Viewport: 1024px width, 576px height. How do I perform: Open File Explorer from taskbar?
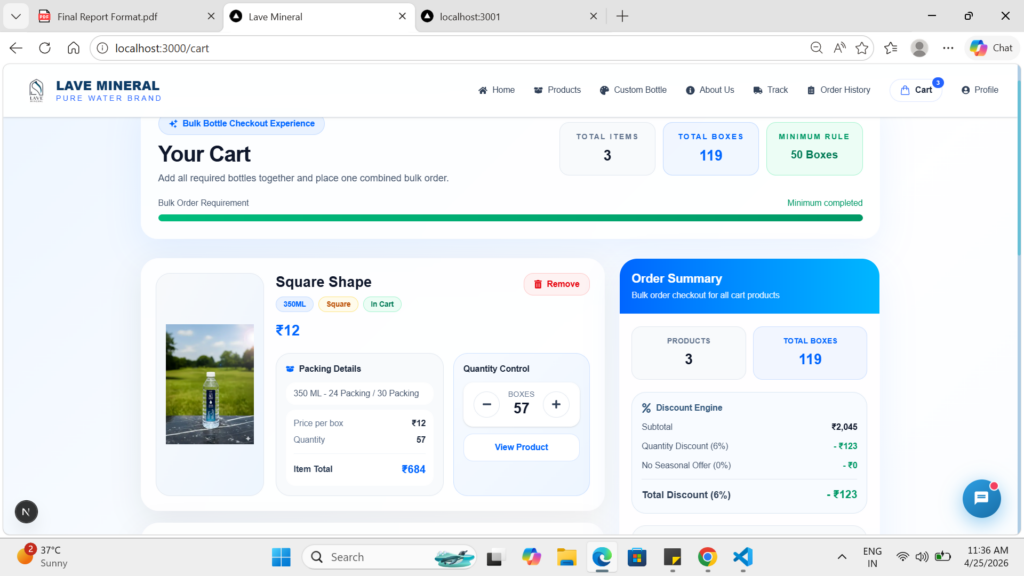pos(566,557)
